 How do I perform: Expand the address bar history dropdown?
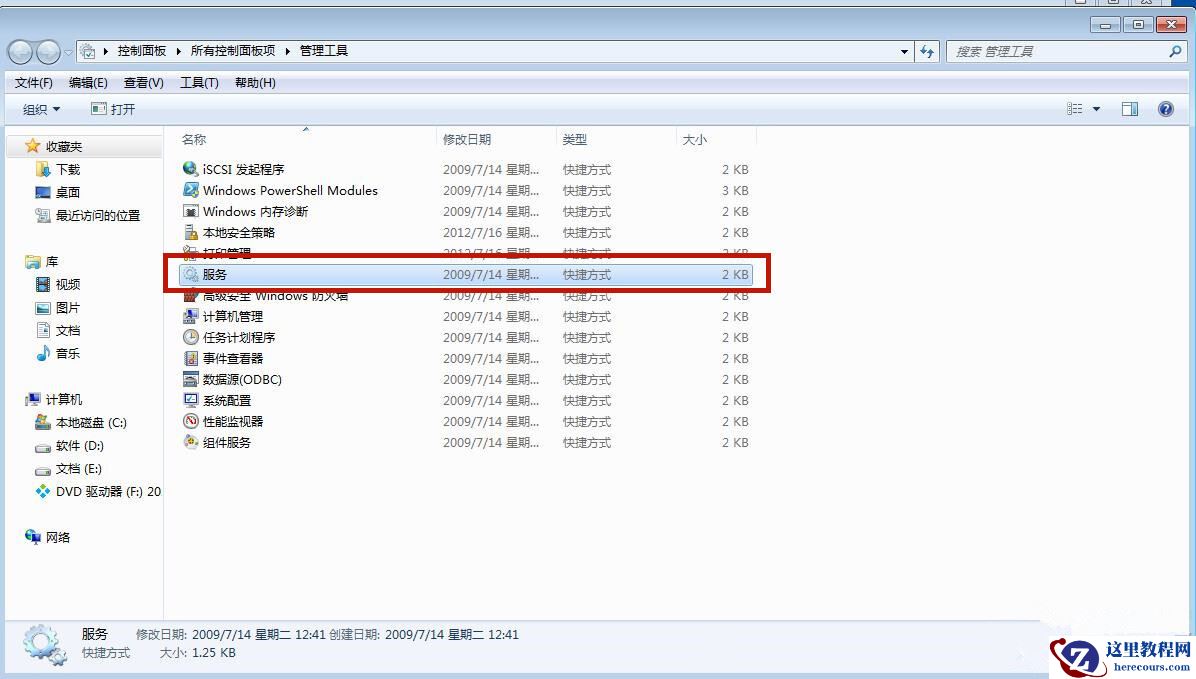[x=903, y=51]
